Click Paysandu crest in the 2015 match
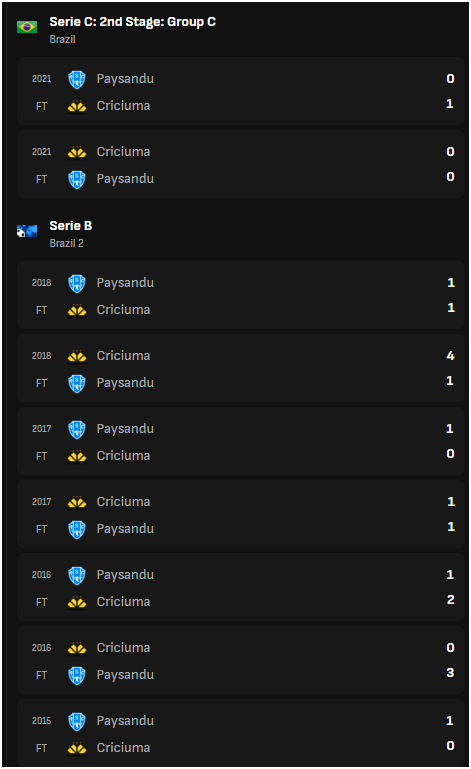 click(x=77, y=721)
